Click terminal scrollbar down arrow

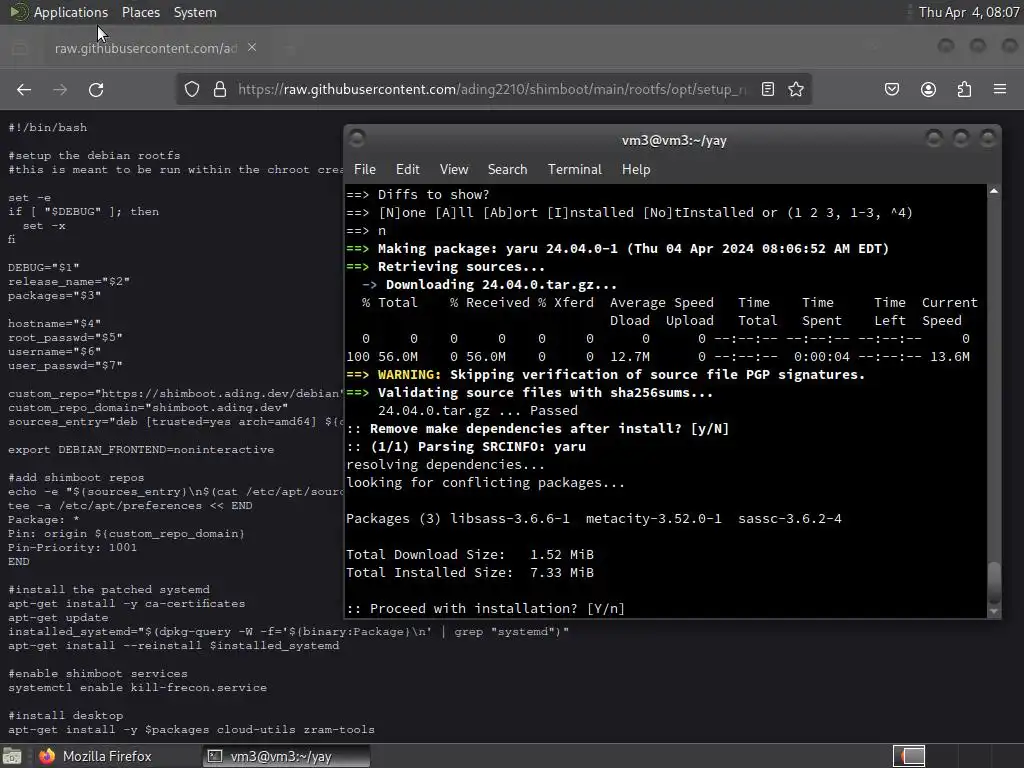[993, 612]
